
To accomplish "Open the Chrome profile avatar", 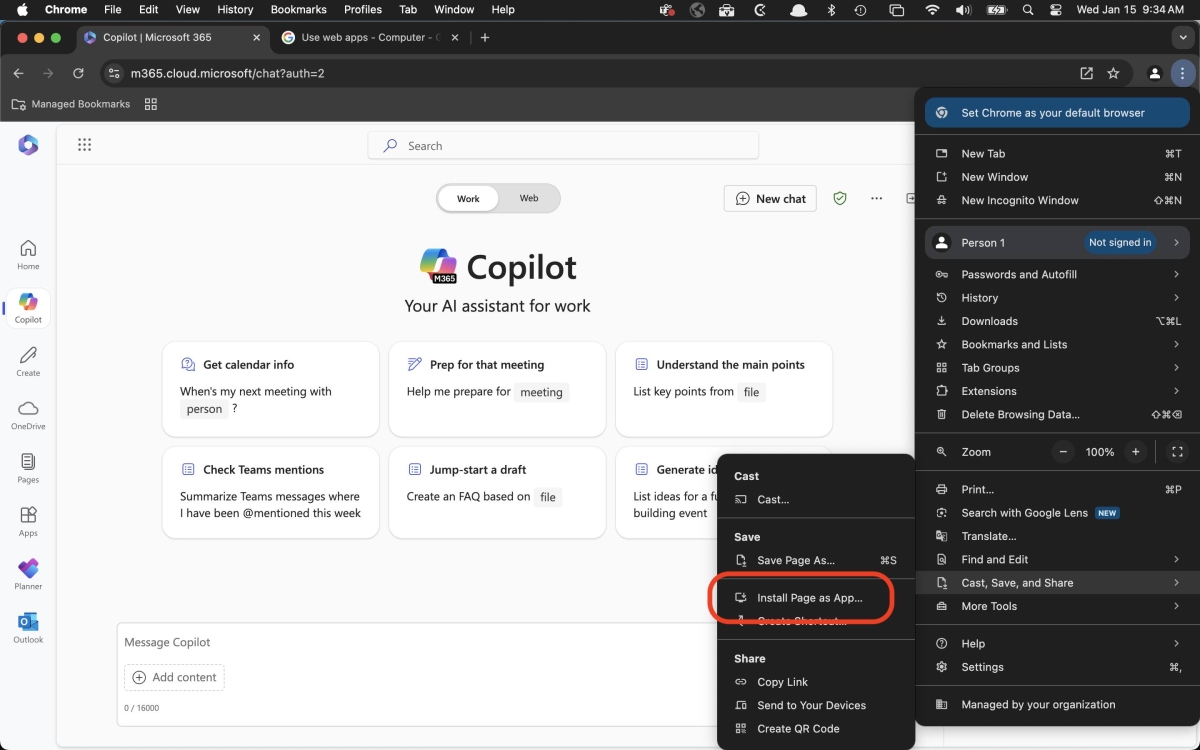I will coord(1154,73).
